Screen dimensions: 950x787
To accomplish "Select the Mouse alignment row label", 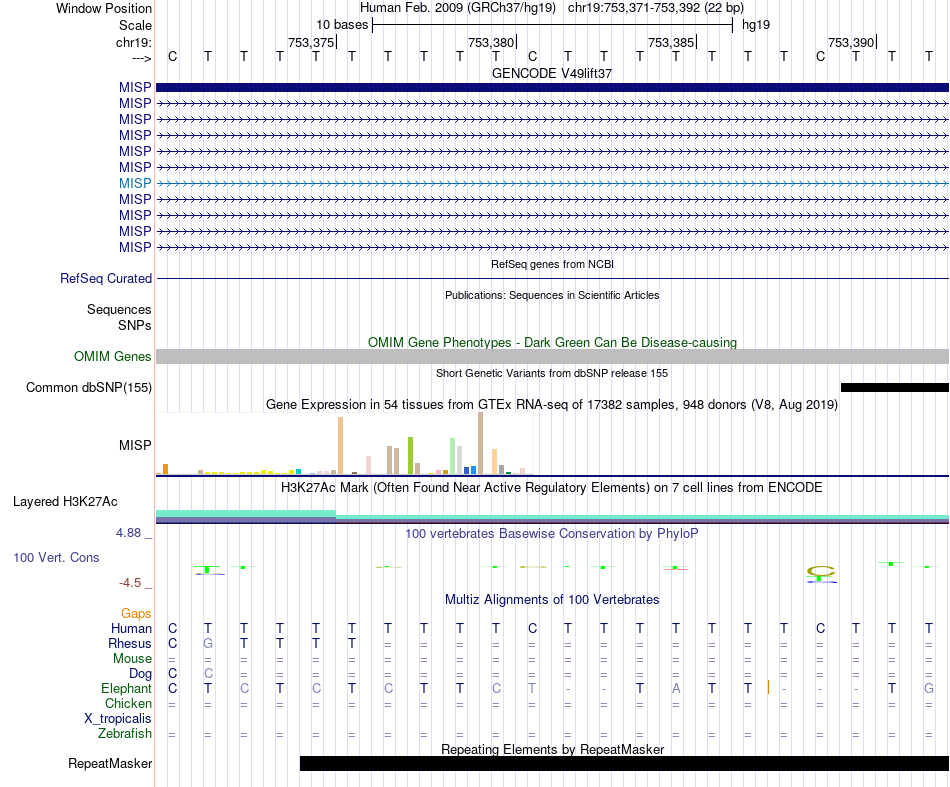I will point(132,659).
